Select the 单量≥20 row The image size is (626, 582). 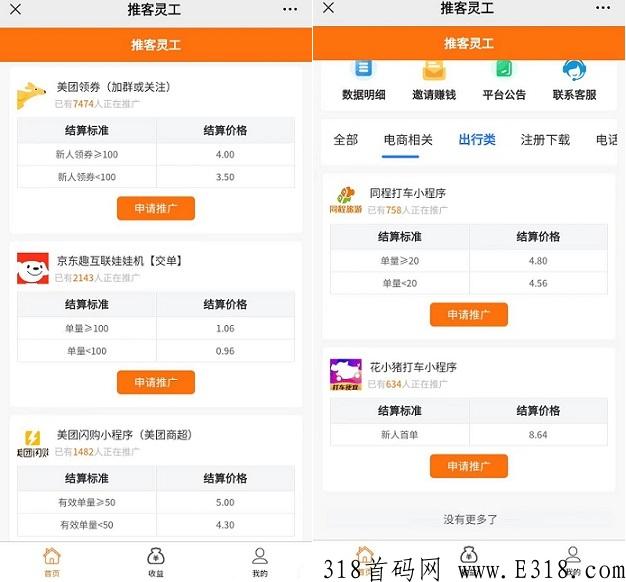tap(469, 261)
